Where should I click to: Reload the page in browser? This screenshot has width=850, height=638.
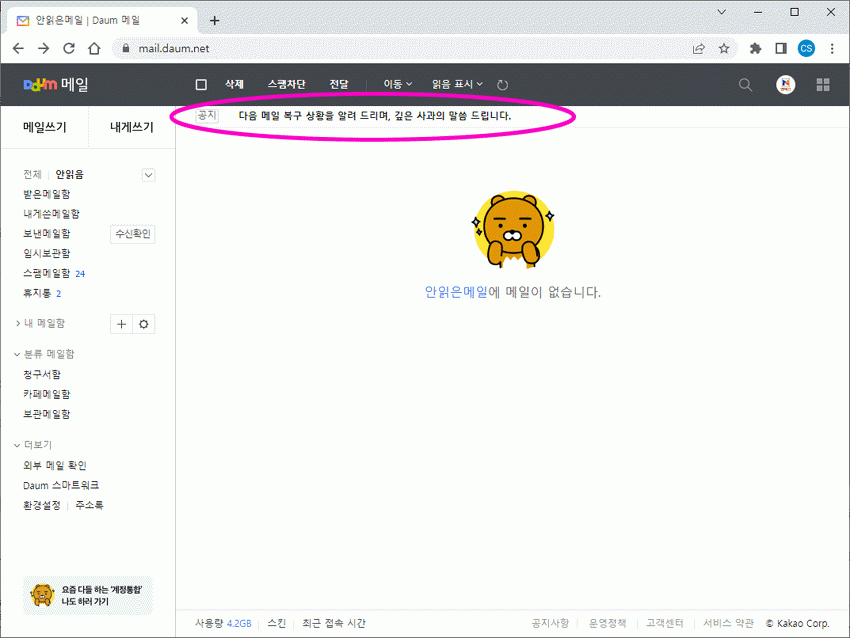click(x=69, y=48)
